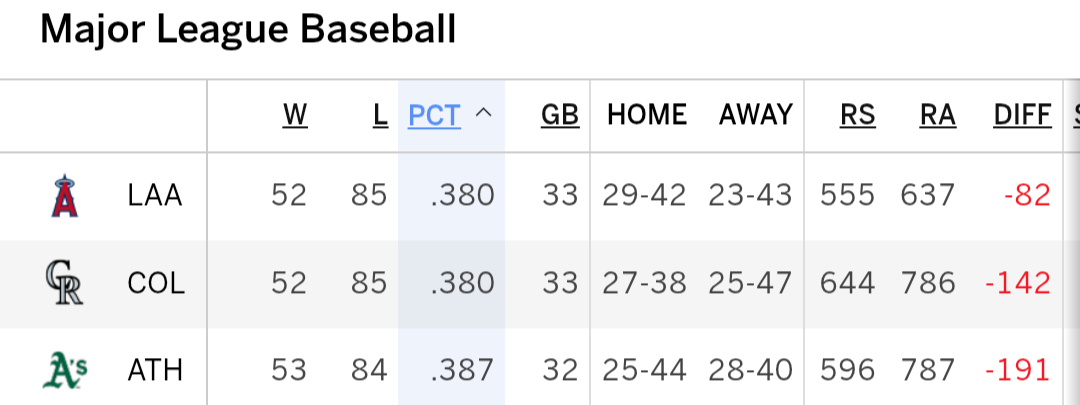Viewport: 1080px width, 405px height.
Task: Sort by DIFF run differential header
Action: click(x=1022, y=115)
